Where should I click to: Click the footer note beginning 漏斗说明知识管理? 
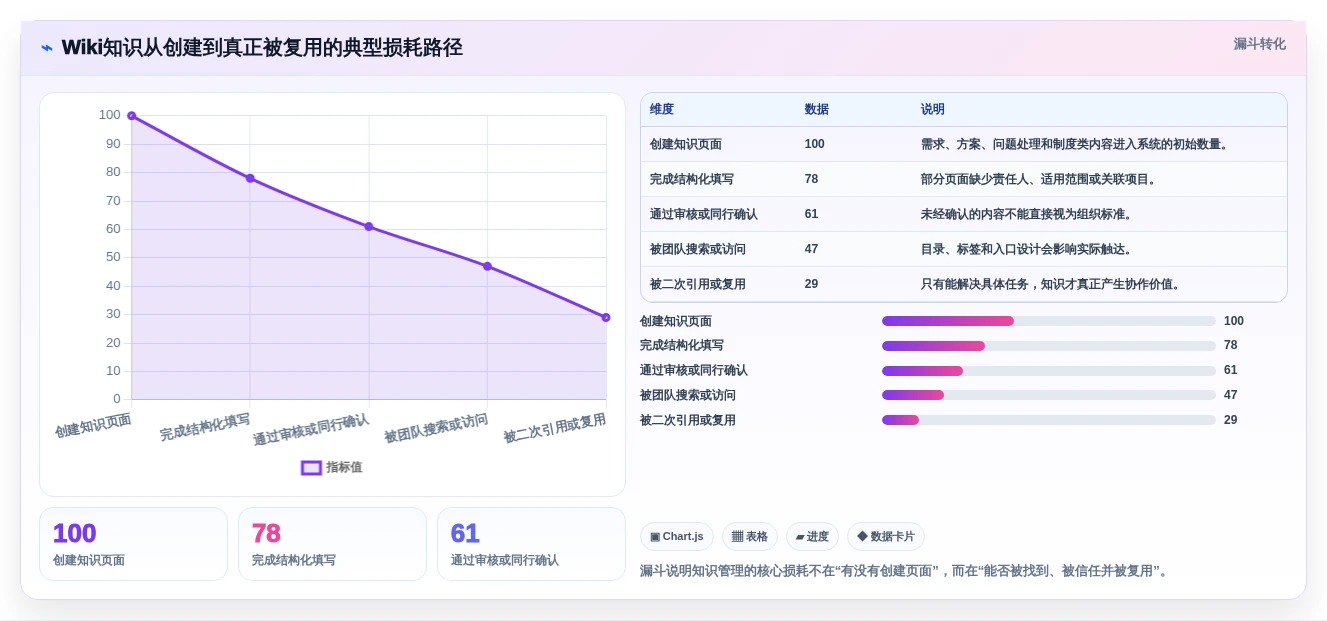click(904, 571)
